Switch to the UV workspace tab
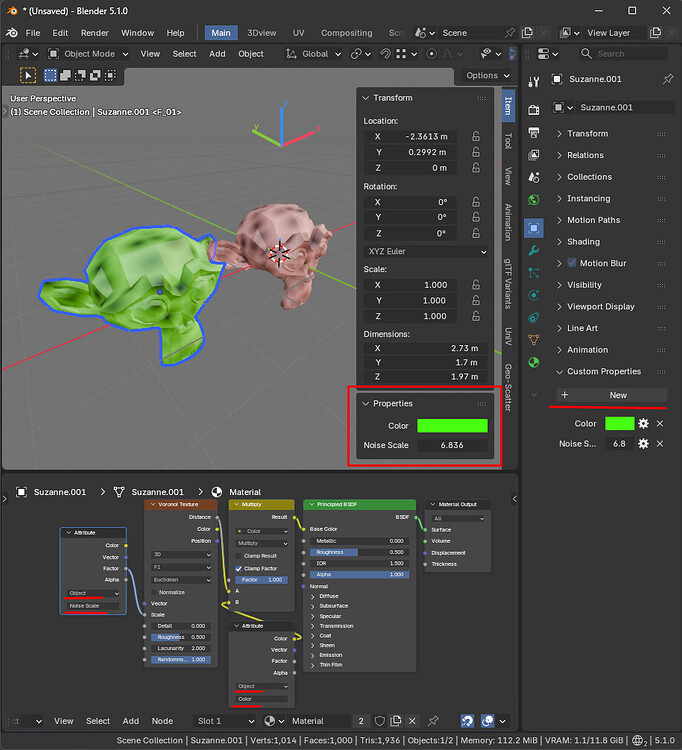 [x=298, y=33]
